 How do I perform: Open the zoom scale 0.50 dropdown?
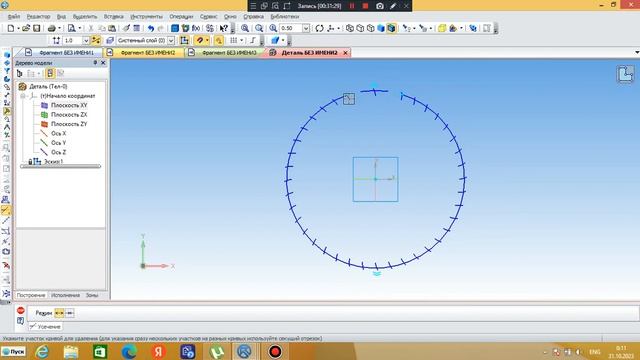(306, 28)
